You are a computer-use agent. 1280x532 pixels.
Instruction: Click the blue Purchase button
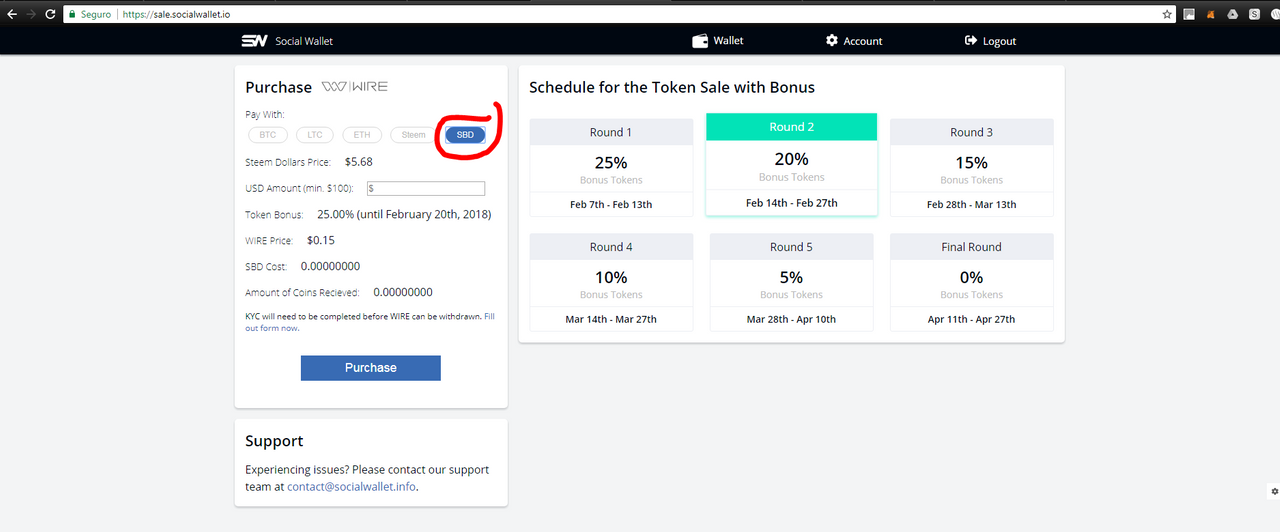[x=371, y=368]
